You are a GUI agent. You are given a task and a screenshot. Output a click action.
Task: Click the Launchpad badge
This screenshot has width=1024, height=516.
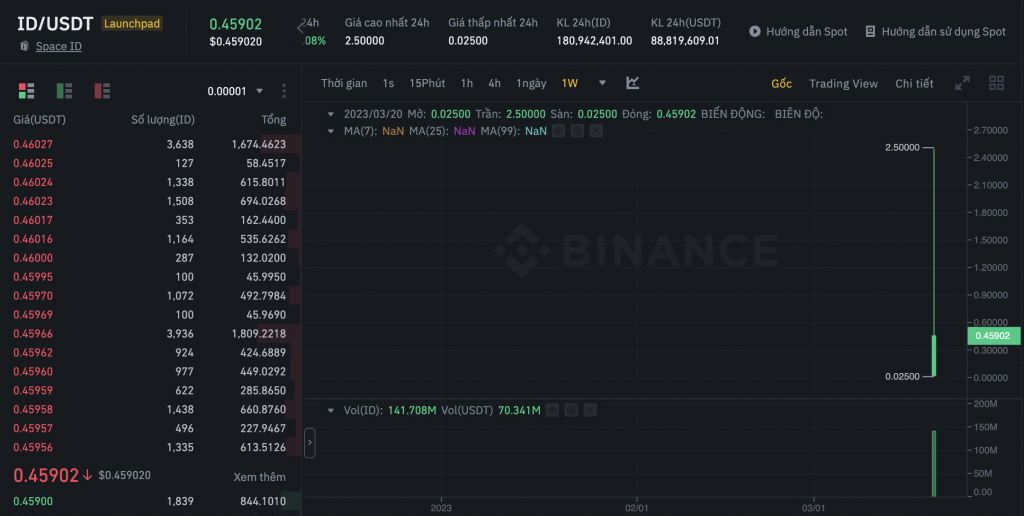132,24
